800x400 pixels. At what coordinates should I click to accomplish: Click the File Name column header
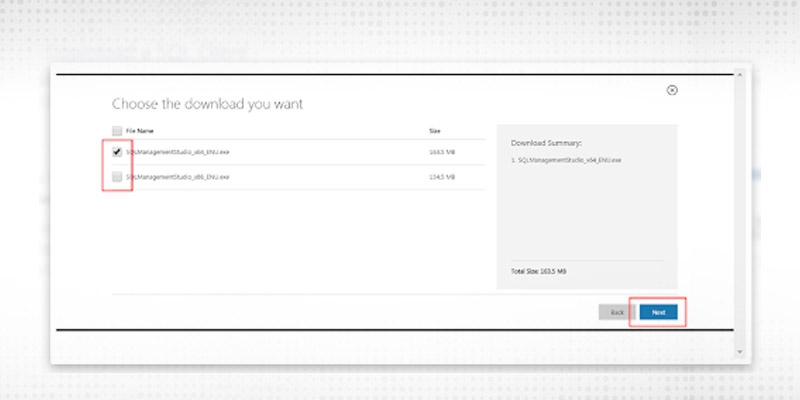click(x=138, y=131)
